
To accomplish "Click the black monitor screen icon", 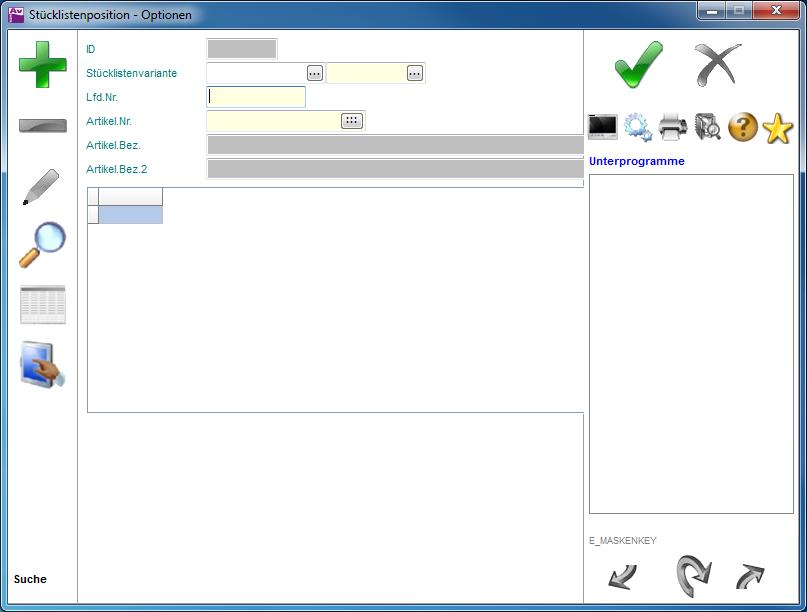I will tap(603, 127).
